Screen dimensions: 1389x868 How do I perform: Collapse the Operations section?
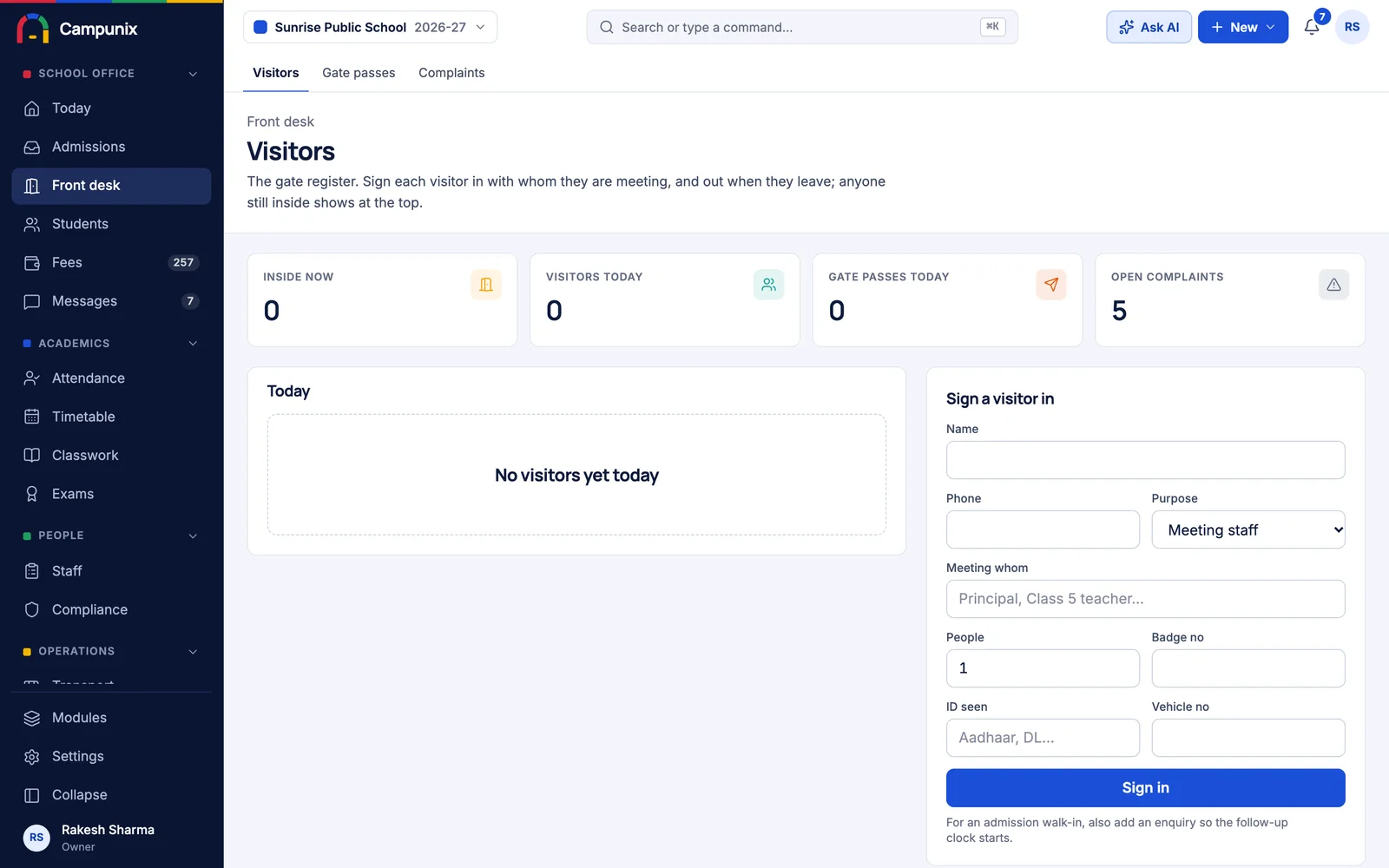click(193, 651)
